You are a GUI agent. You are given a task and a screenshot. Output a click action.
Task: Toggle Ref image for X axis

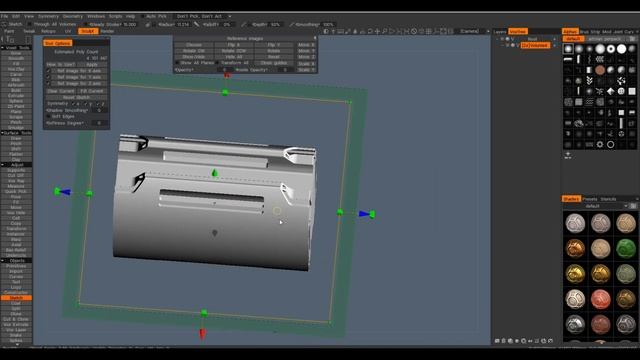tap(49, 71)
